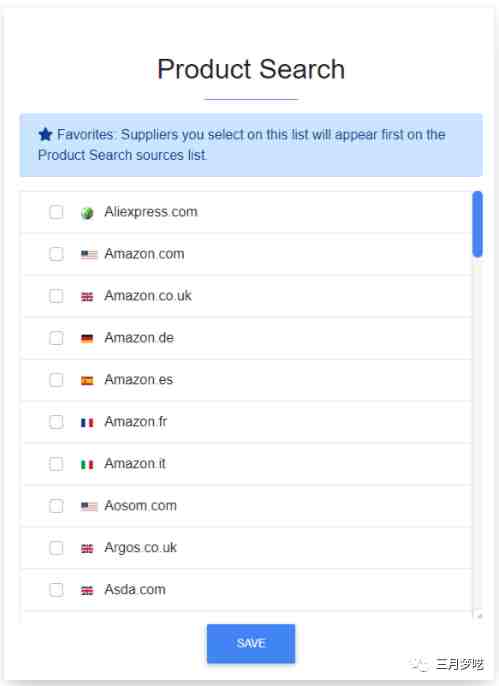The width and height of the screenshot is (499, 686).
Task: Click the Italian flag icon beside Amazon.it
Action: pyautogui.click(x=87, y=465)
